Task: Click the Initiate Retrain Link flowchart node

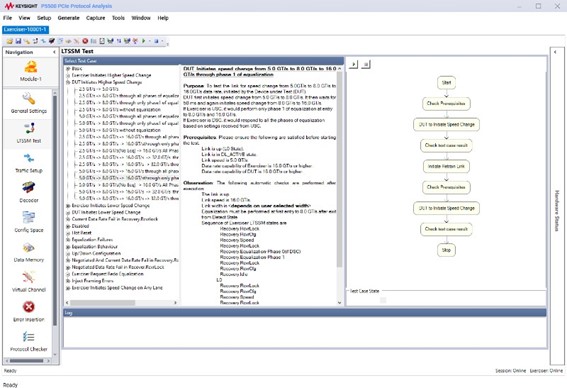Action: click(x=446, y=166)
